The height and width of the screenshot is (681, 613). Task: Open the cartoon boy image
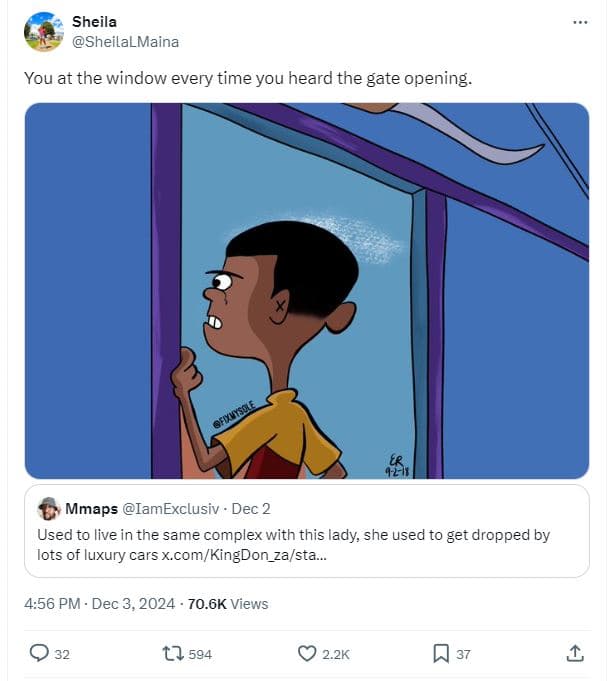[x=306, y=290]
